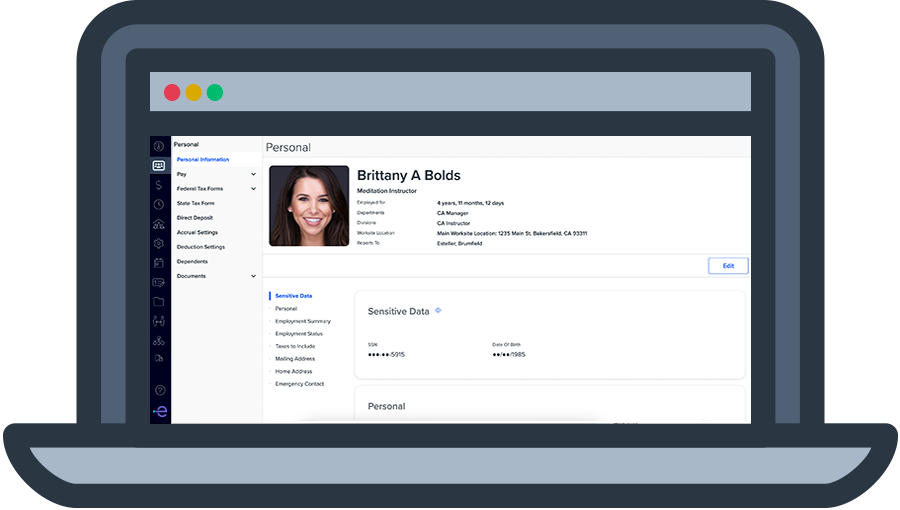Expand the Federal Tax Forms section
Viewport: 900px width, 510px height.
point(253,189)
